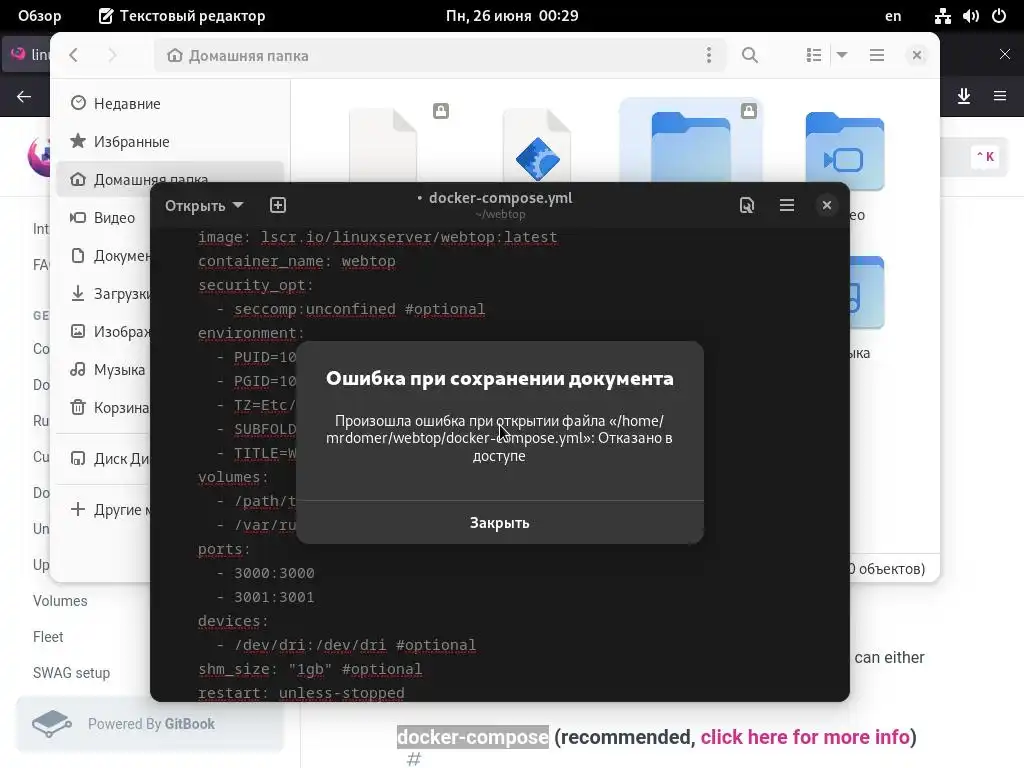Open the browser hamburger menu

1000,97
